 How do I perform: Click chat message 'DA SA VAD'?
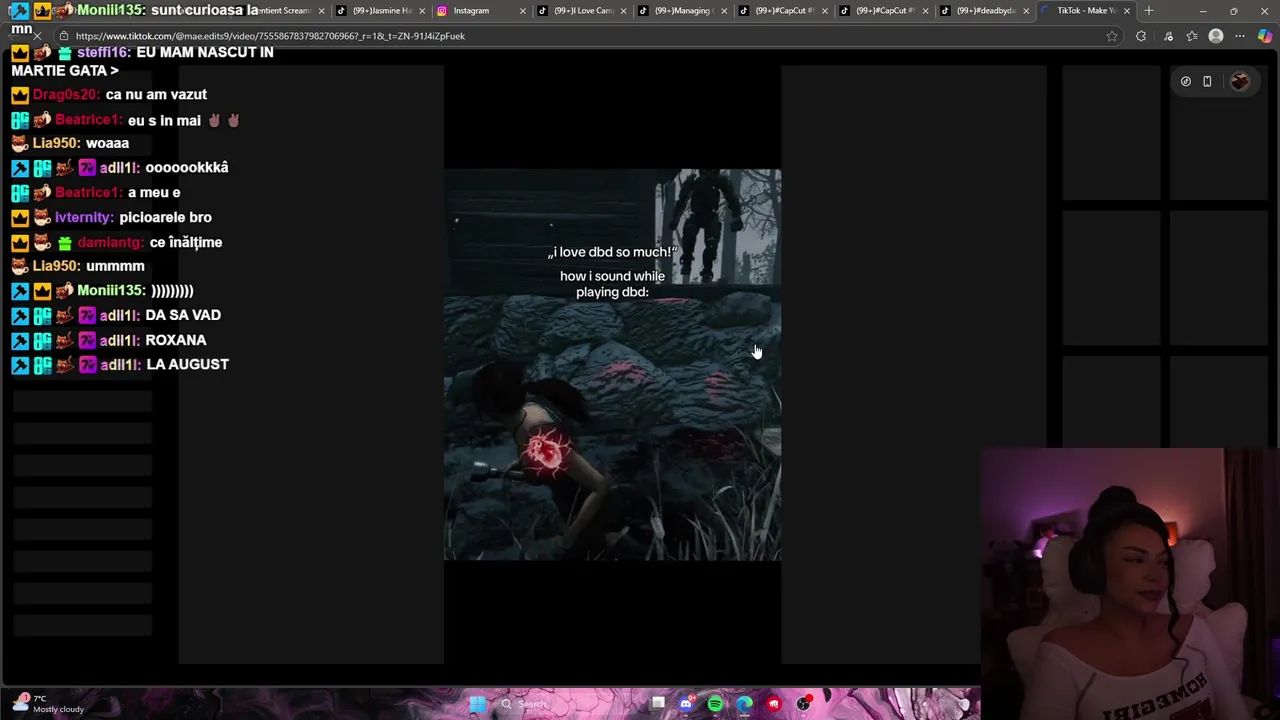(183, 315)
